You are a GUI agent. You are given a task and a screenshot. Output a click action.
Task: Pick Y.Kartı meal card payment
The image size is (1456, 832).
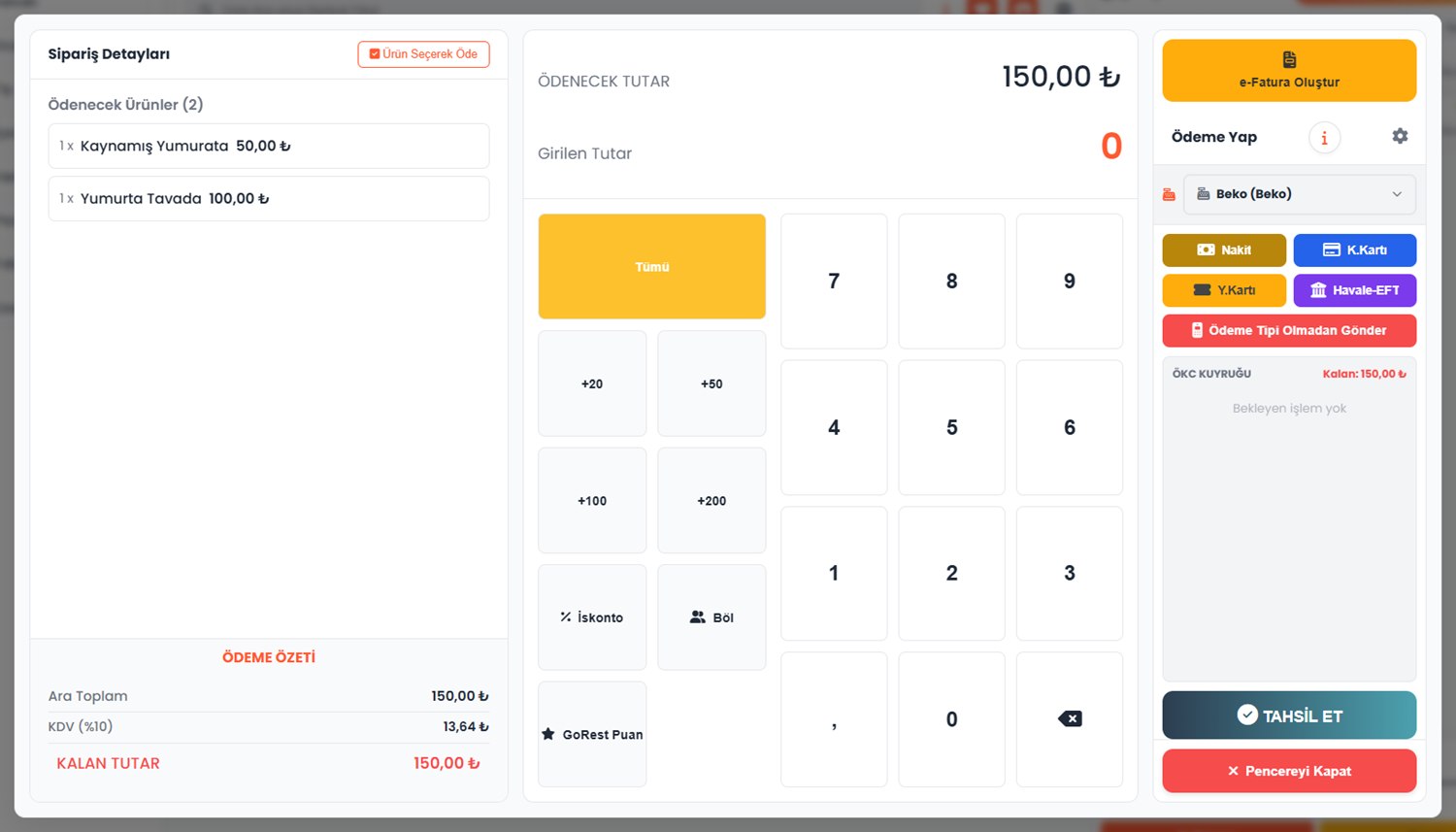tap(1224, 290)
